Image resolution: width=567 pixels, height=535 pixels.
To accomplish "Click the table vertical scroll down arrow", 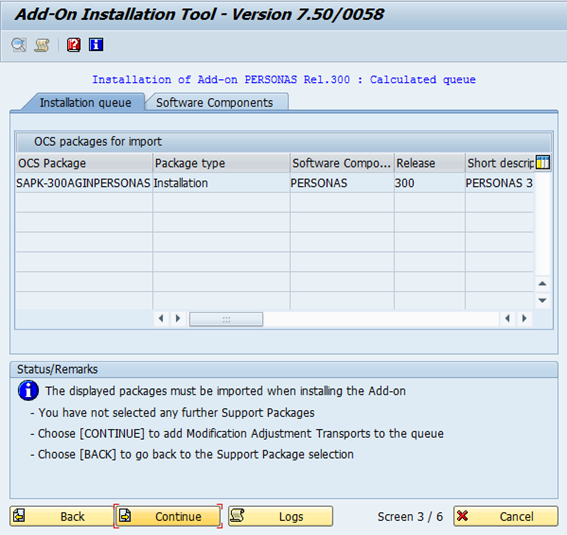I will pyautogui.click(x=542, y=300).
